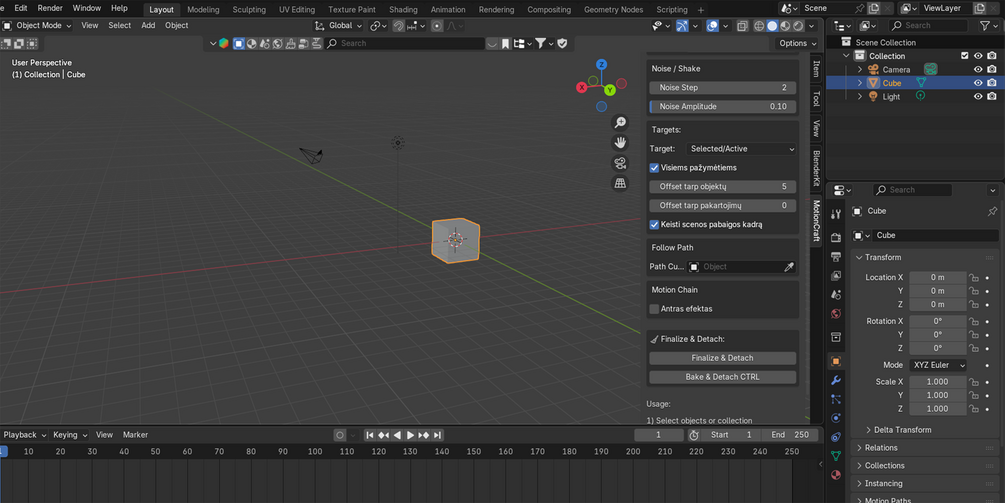Click Bake & Detach CTRL button

pos(722,377)
